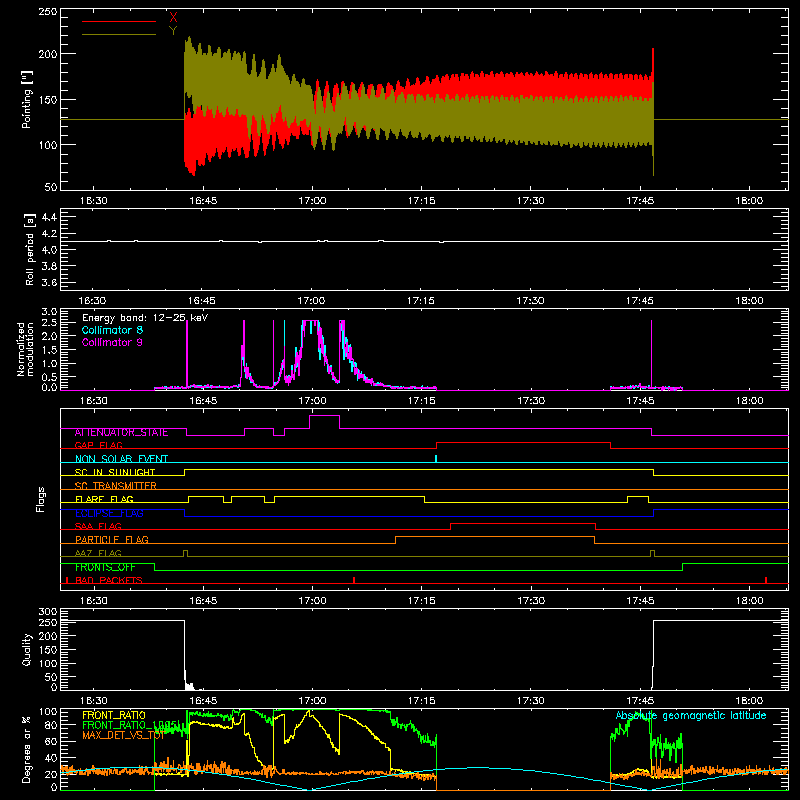Click the olive Y legend line
Viewport: 800px width, 800px height.
click(x=119, y=35)
